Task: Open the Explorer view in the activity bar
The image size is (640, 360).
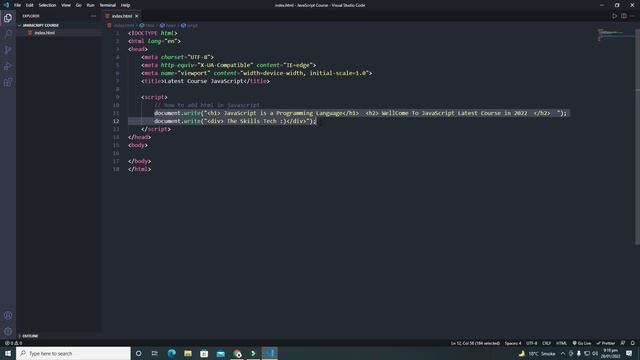Action: (8, 18)
